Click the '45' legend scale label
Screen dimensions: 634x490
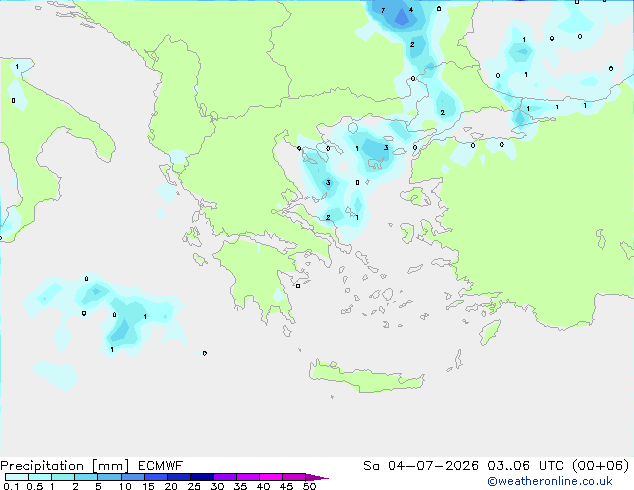click(286, 486)
